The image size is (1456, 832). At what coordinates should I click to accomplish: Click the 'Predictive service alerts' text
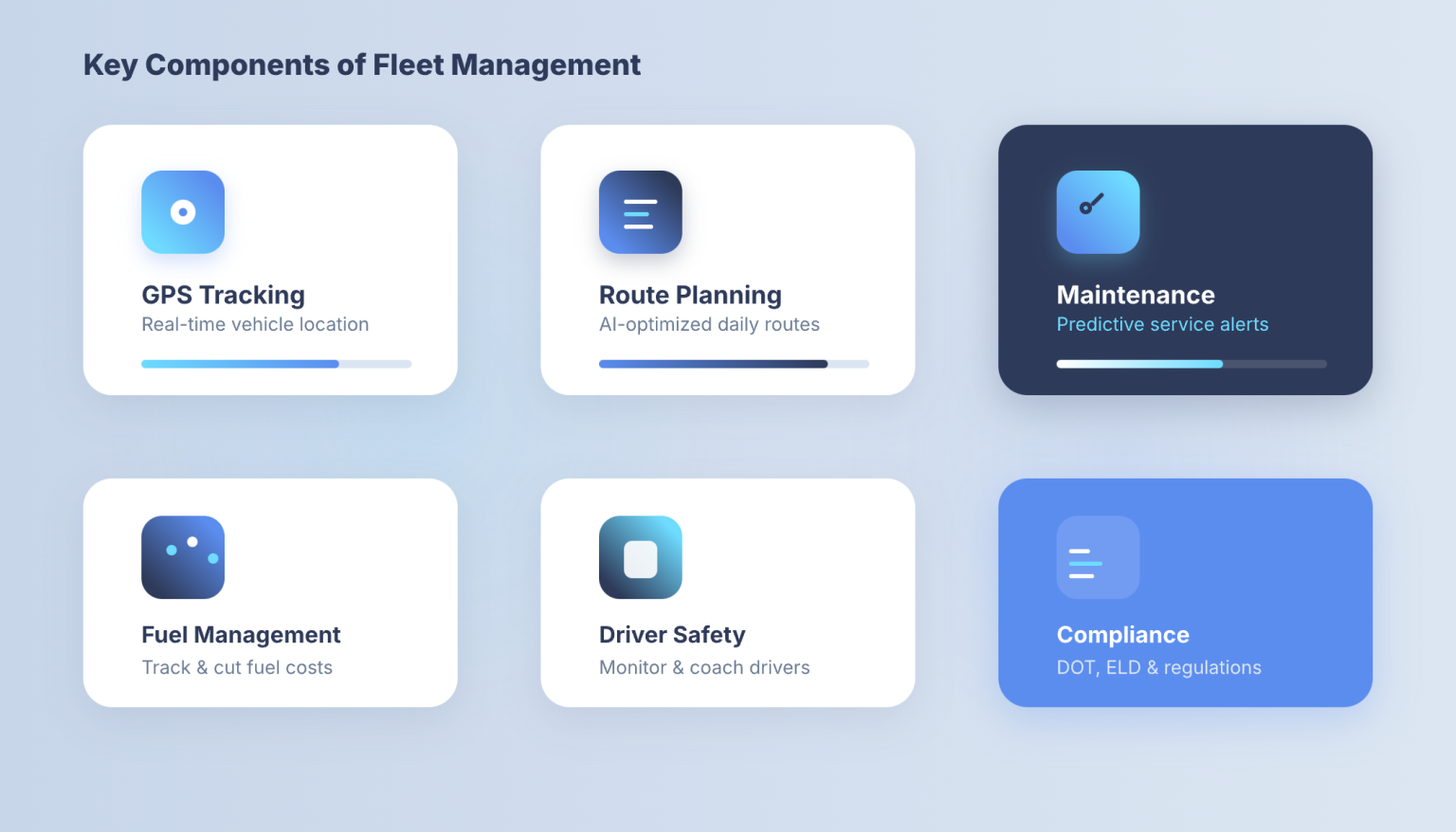(x=1162, y=324)
